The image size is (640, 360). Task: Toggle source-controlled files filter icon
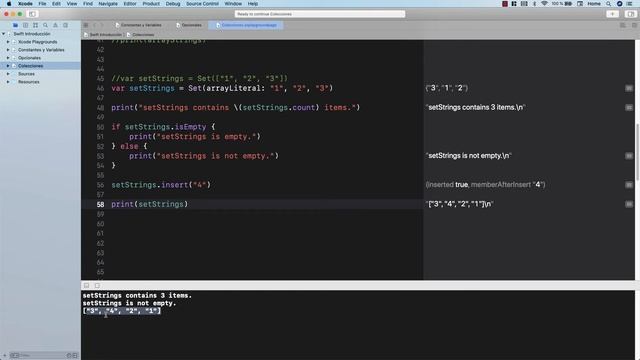click(x=75, y=356)
